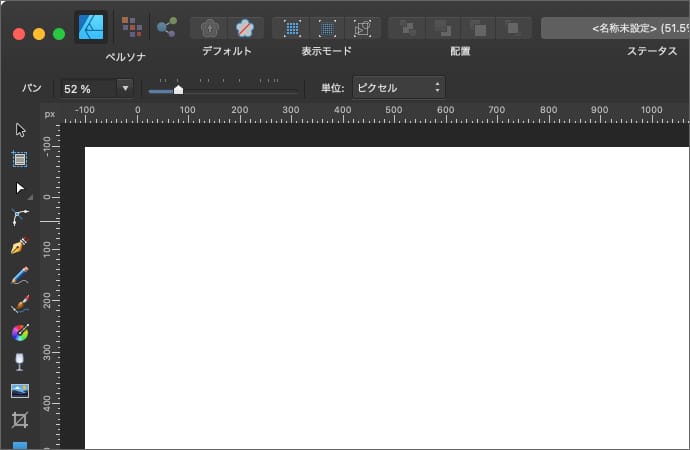Pick the Pencil tool

(x=20, y=274)
